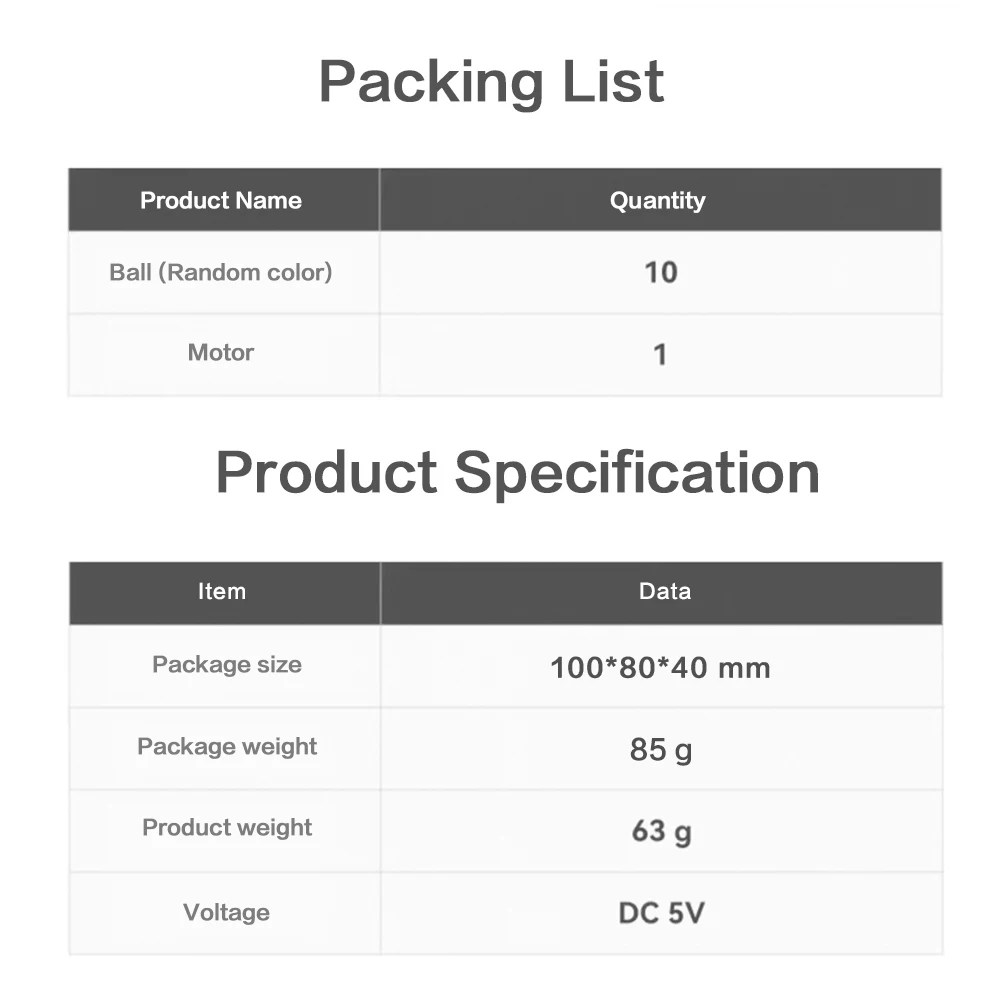
Task: Click the 'Ball (Random color)' cell
Action: (x=221, y=272)
